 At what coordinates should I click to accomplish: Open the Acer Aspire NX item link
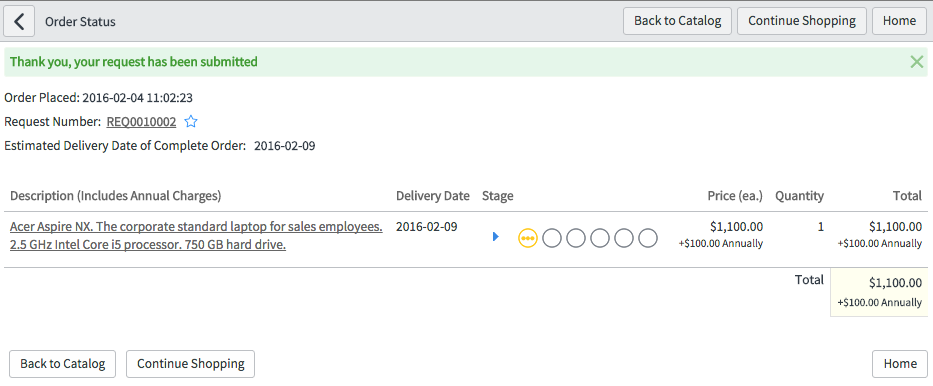pyautogui.click(x=196, y=236)
